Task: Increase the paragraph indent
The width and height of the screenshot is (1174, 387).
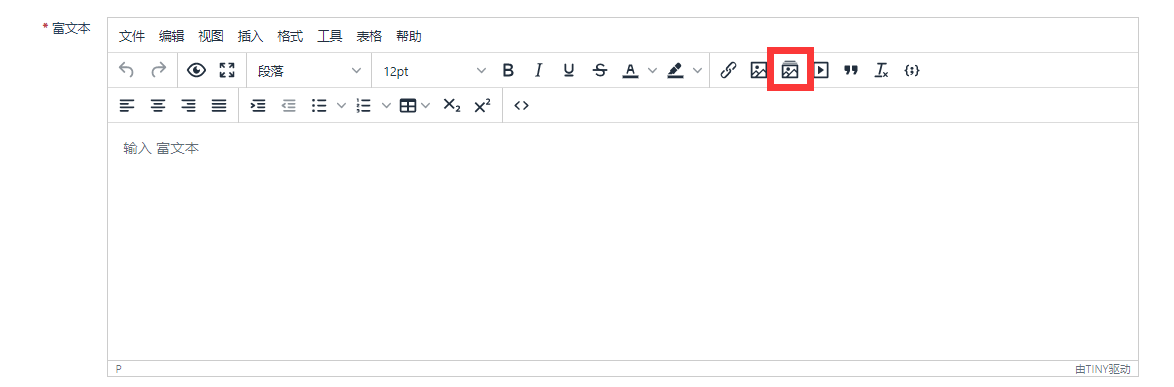Action: point(258,106)
